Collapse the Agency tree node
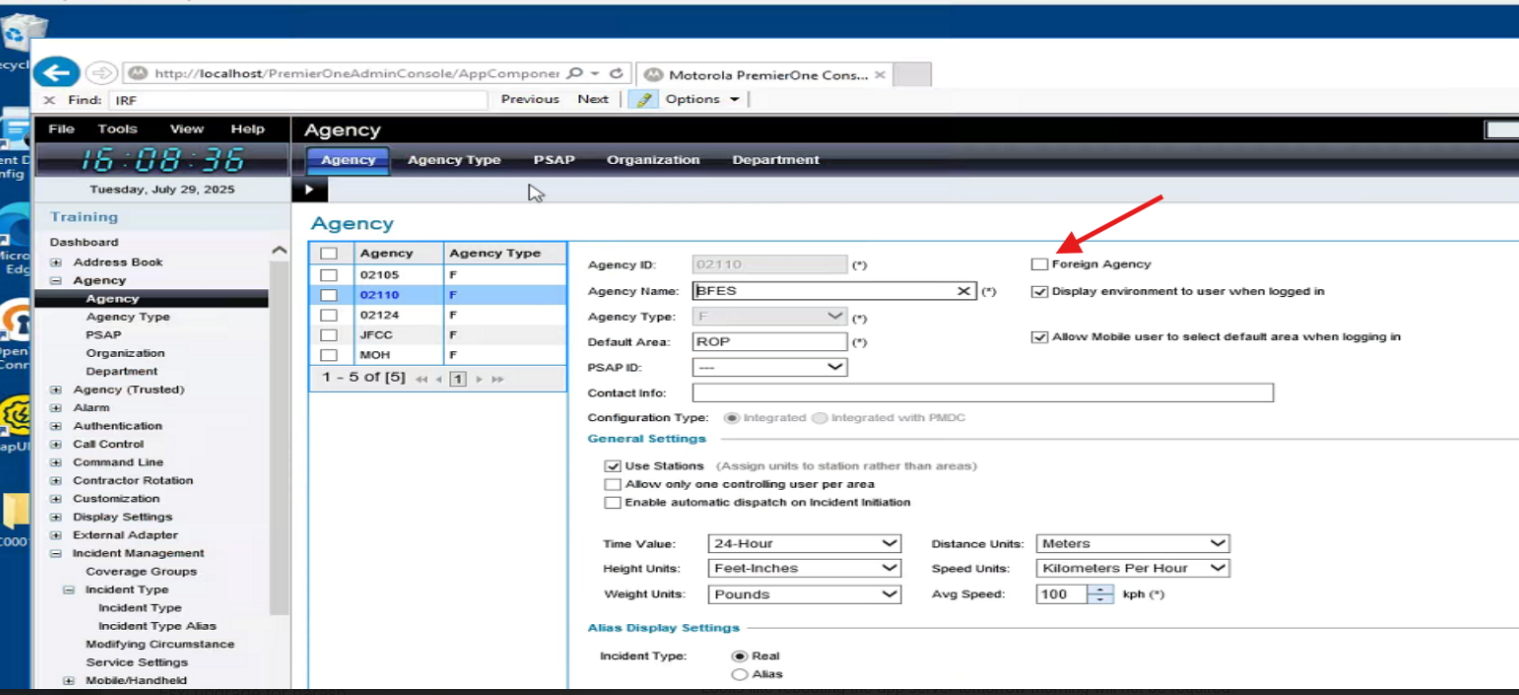1519x695 pixels. pyautogui.click(x=56, y=281)
